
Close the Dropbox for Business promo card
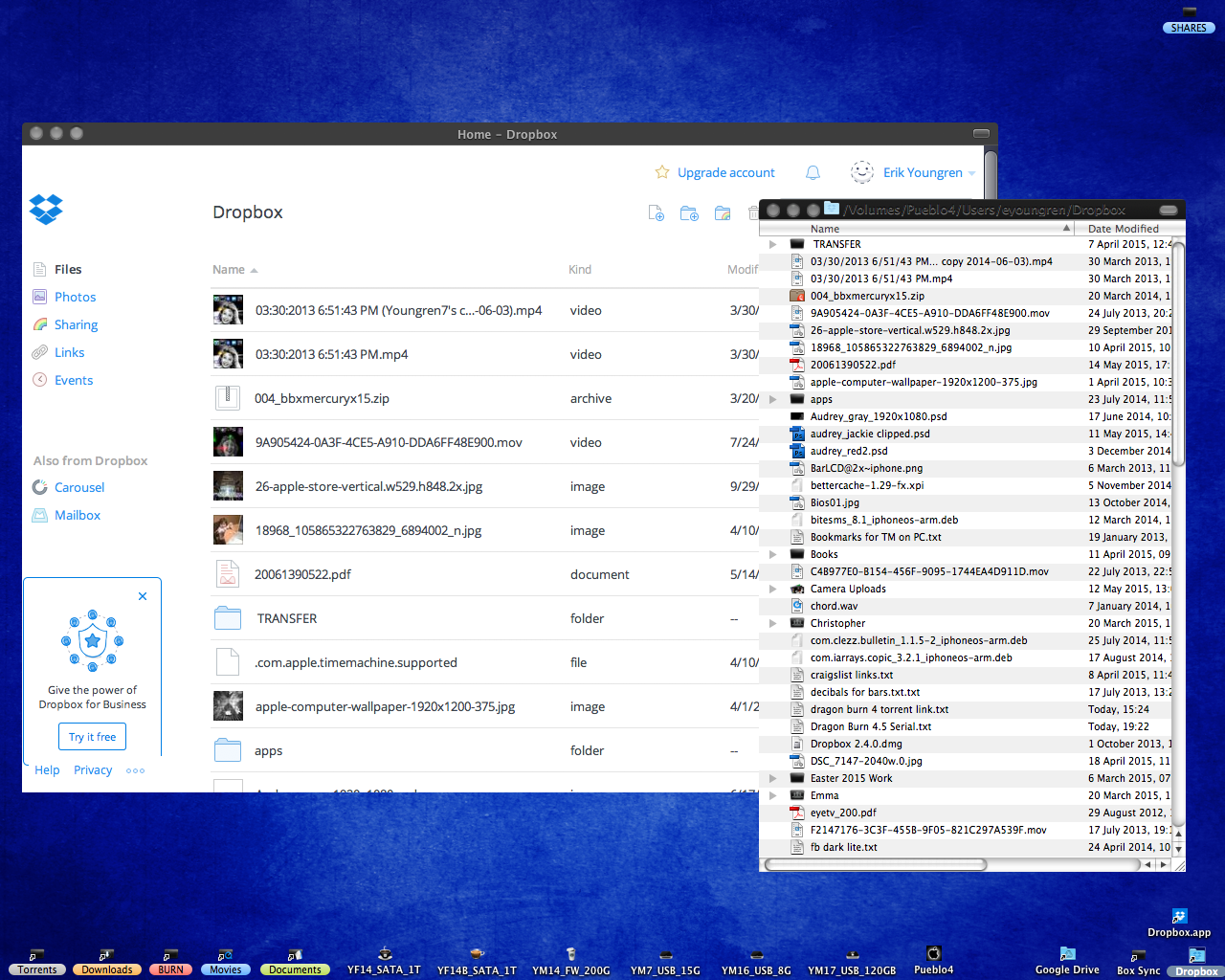[143, 596]
